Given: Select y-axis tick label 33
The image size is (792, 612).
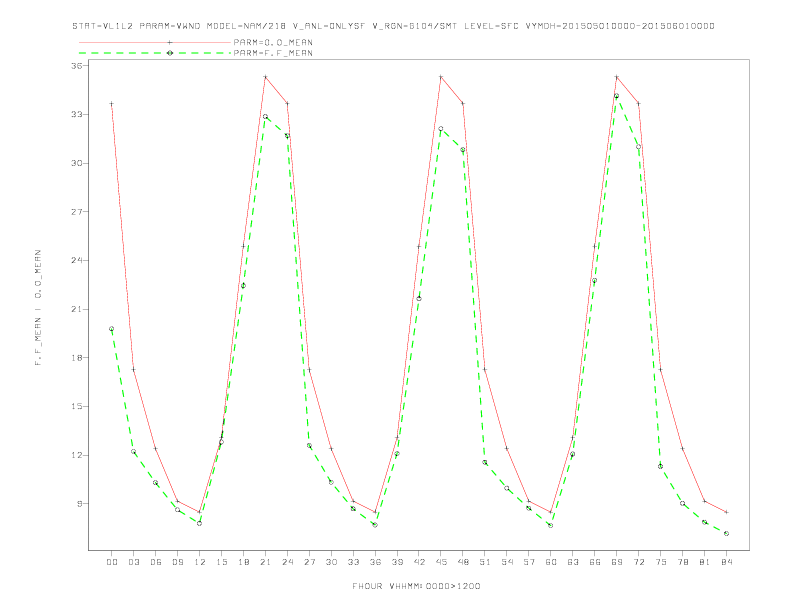Looking at the screenshot, I should [x=77, y=115].
